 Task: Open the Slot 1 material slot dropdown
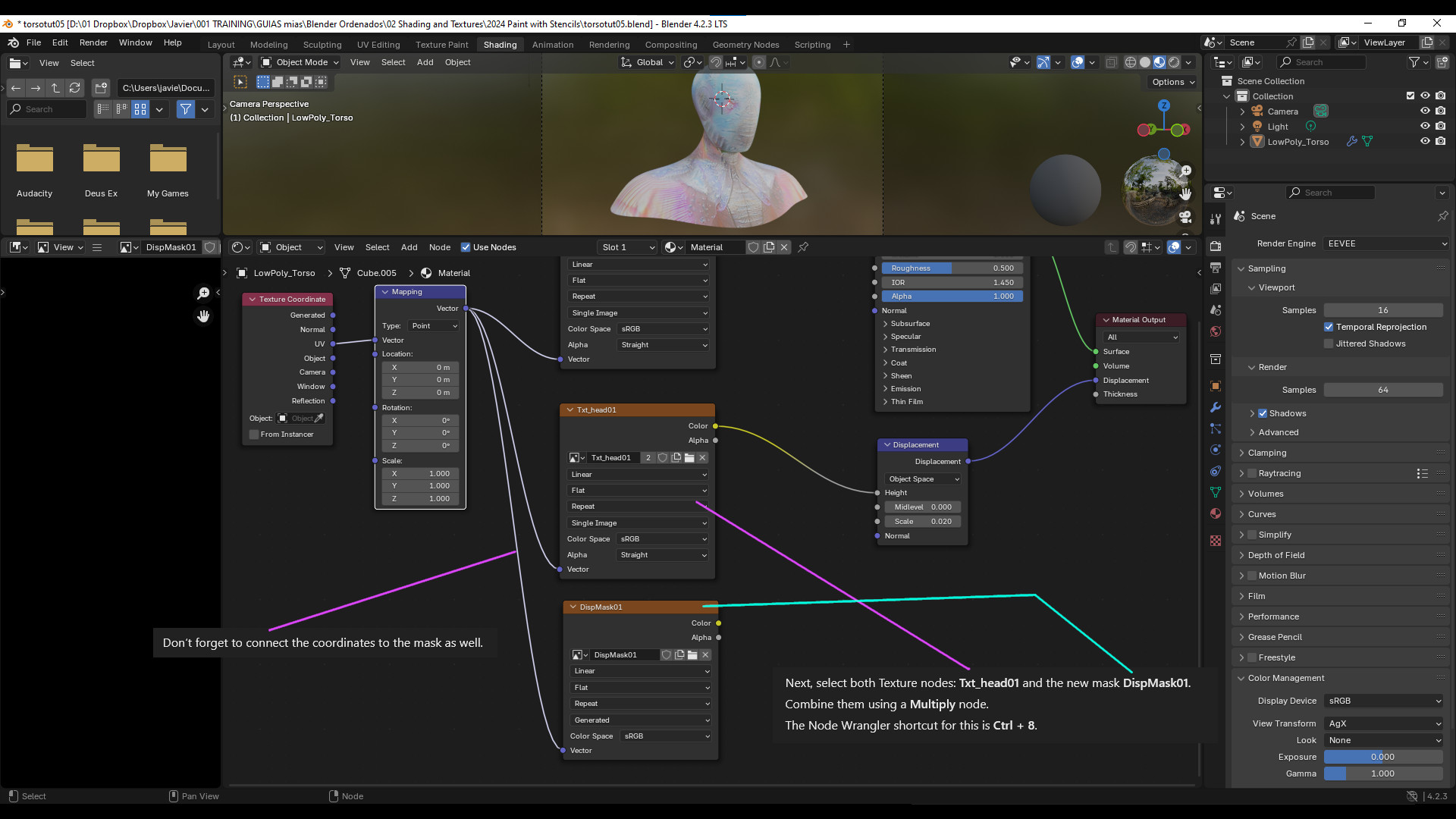coord(627,247)
